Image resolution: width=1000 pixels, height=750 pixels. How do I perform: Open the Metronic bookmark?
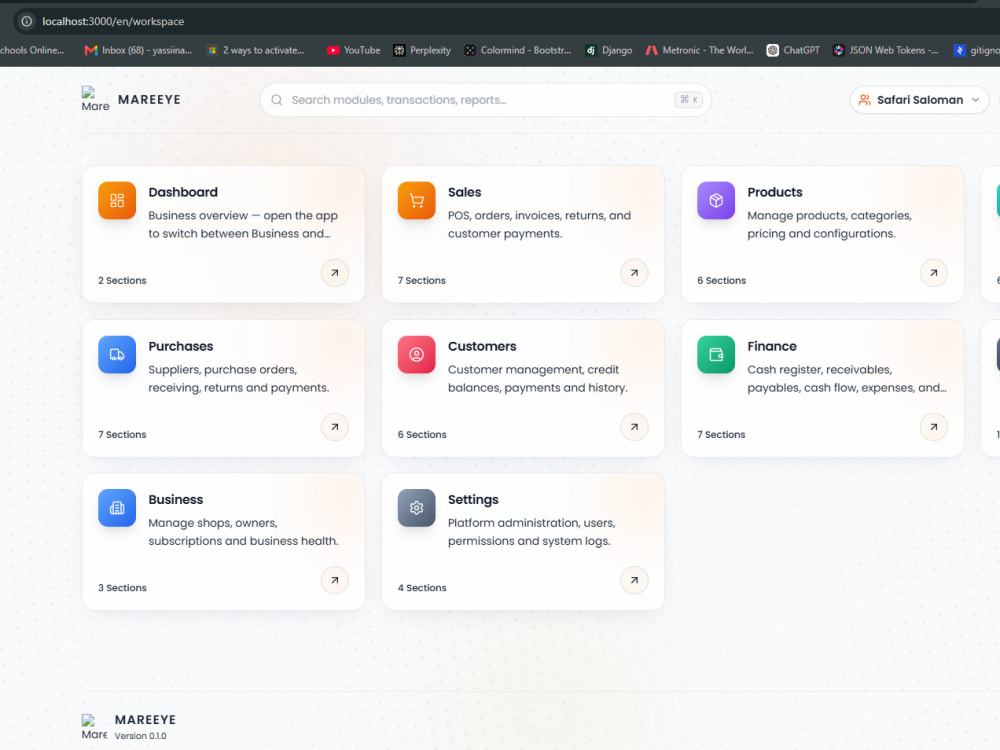(700, 50)
